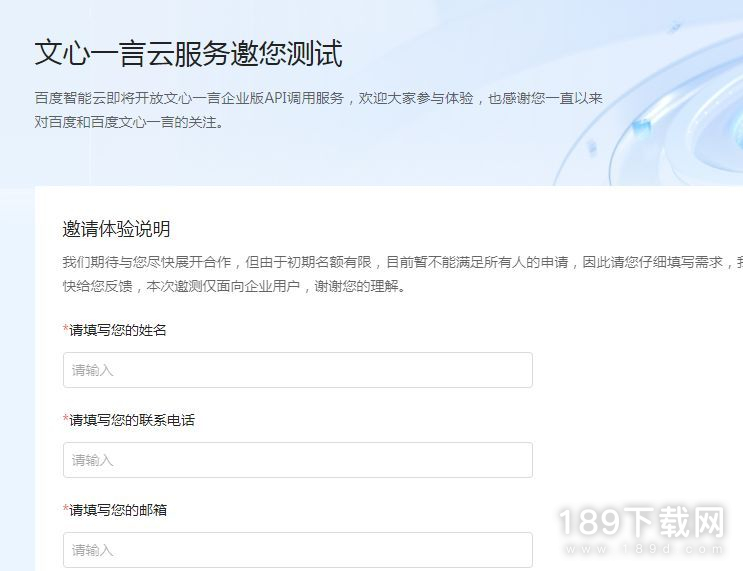Click the banner line 对百度和百度文心一言的关注
743x571 pixels.
point(129,122)
